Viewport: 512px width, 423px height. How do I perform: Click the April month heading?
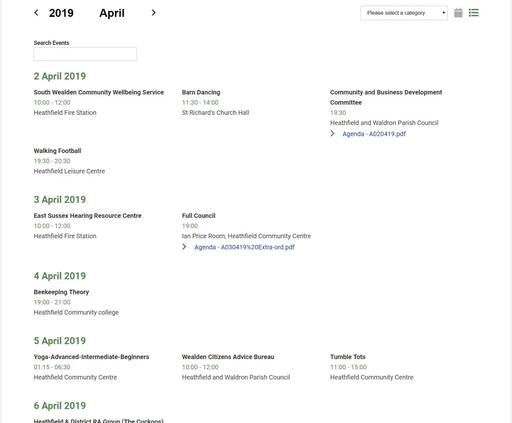pos(112,13)
